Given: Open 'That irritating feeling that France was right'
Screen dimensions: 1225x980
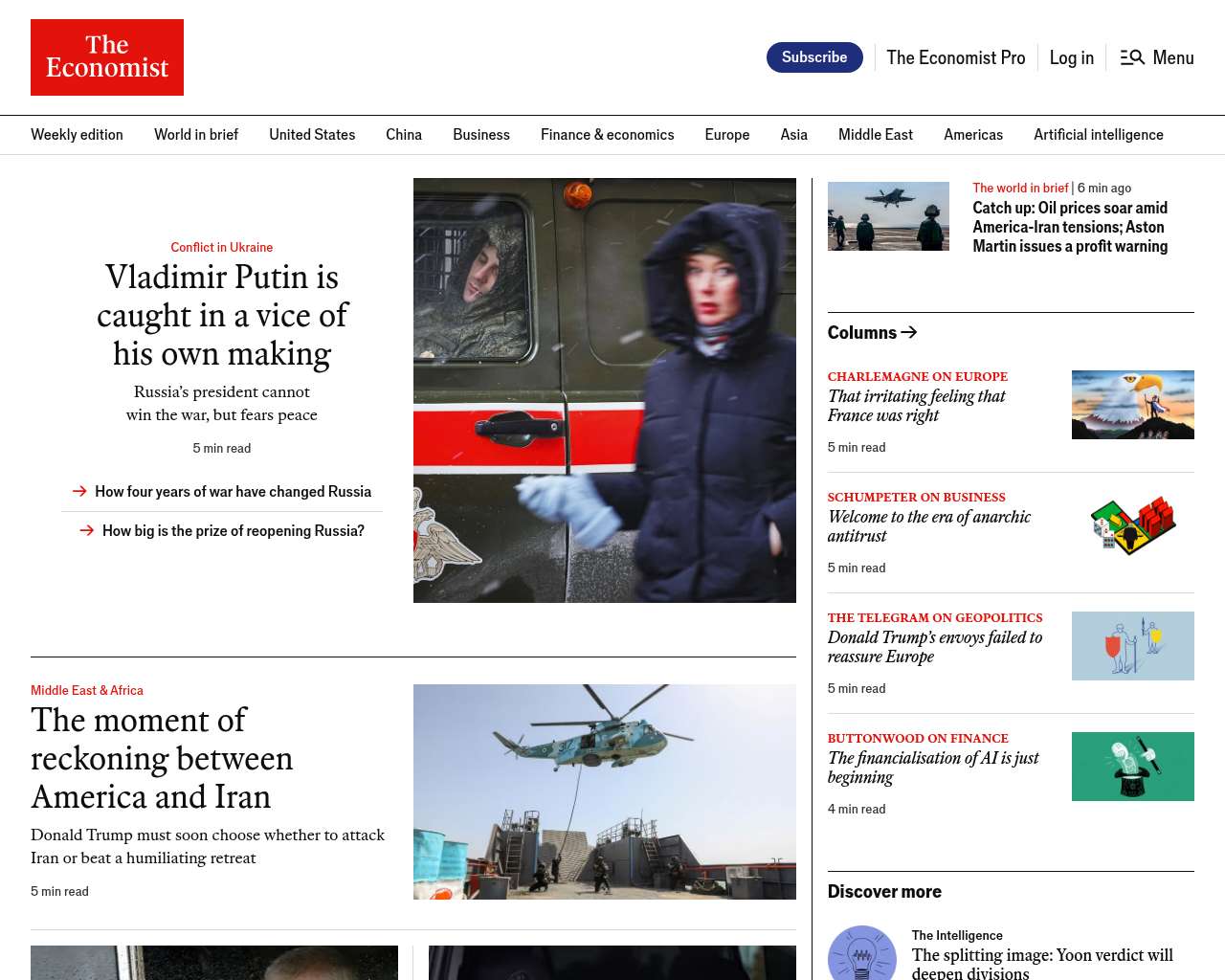Looking at the screenshot, I should pos(917,406).
